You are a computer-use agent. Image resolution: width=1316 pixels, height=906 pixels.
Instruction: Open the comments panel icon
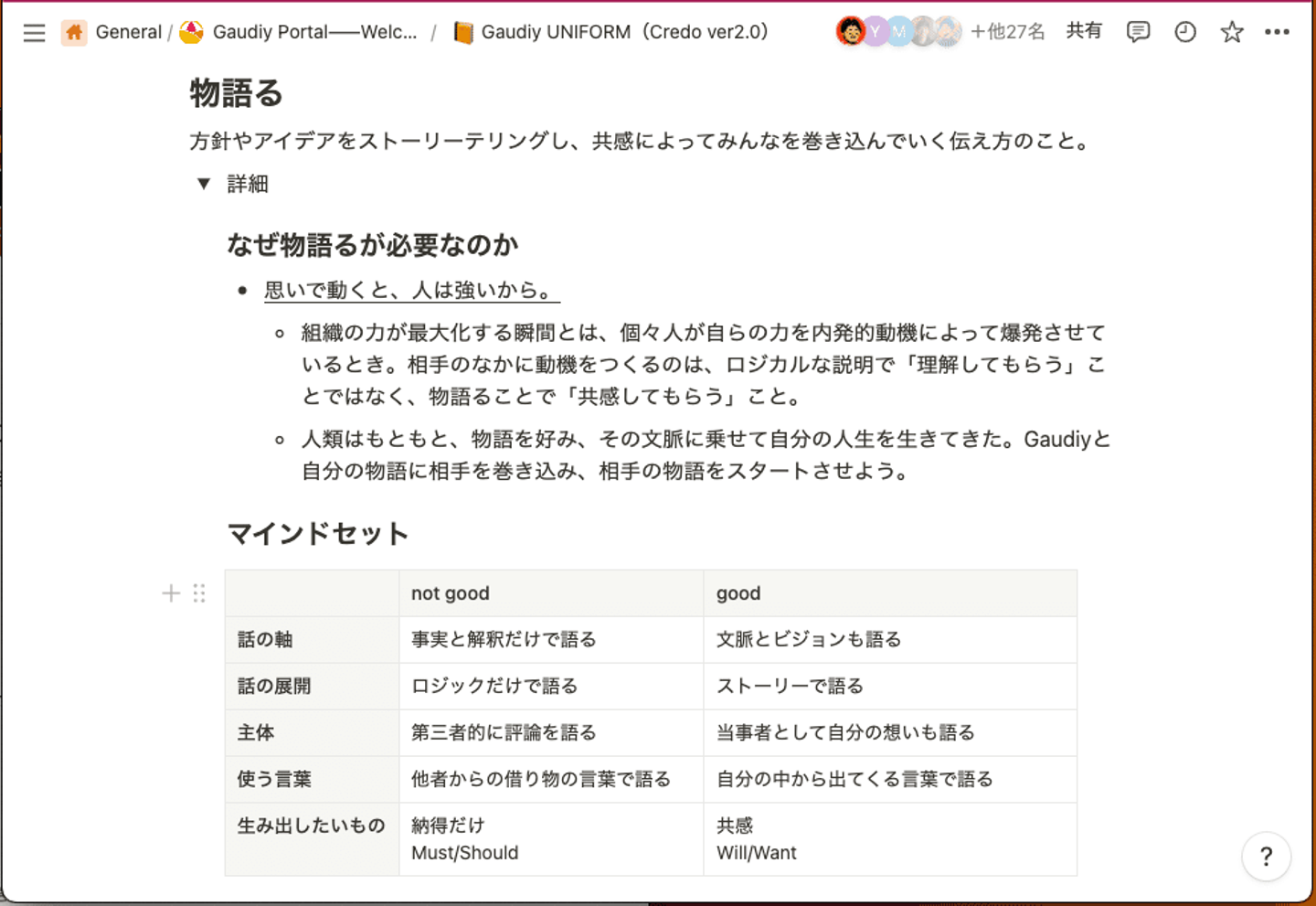click(x=1138, y=32)
